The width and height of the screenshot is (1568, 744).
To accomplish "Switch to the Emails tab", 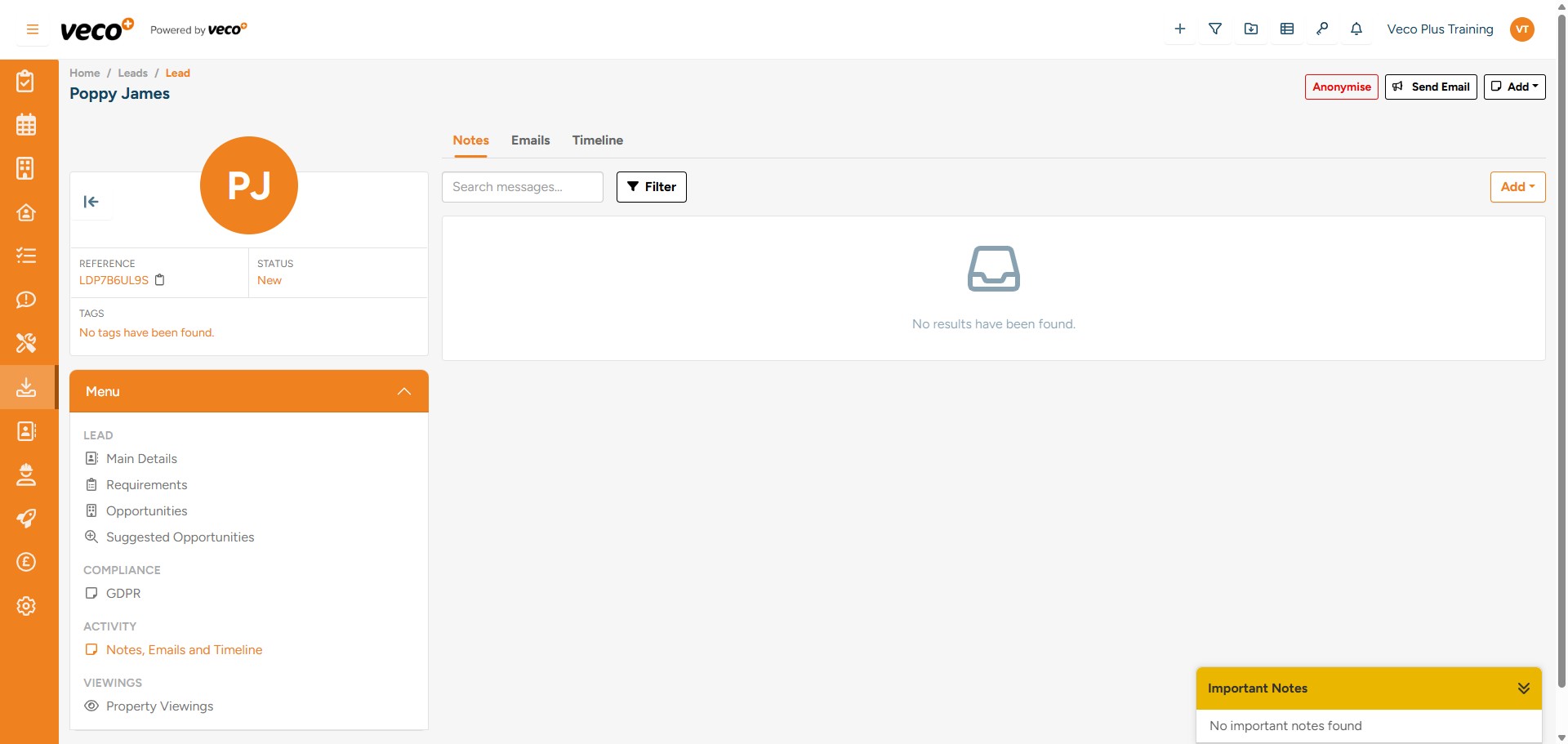I will [x=530, y=140].
